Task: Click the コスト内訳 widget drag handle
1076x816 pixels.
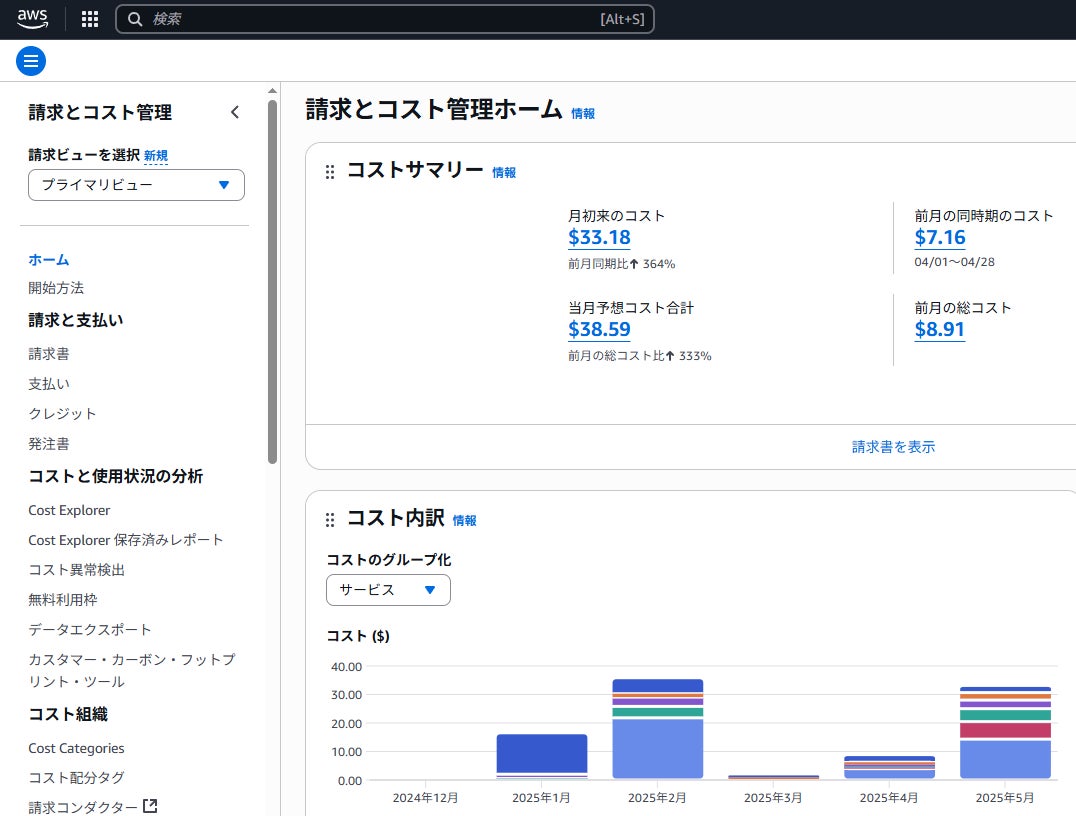Action: coord(330,520)
